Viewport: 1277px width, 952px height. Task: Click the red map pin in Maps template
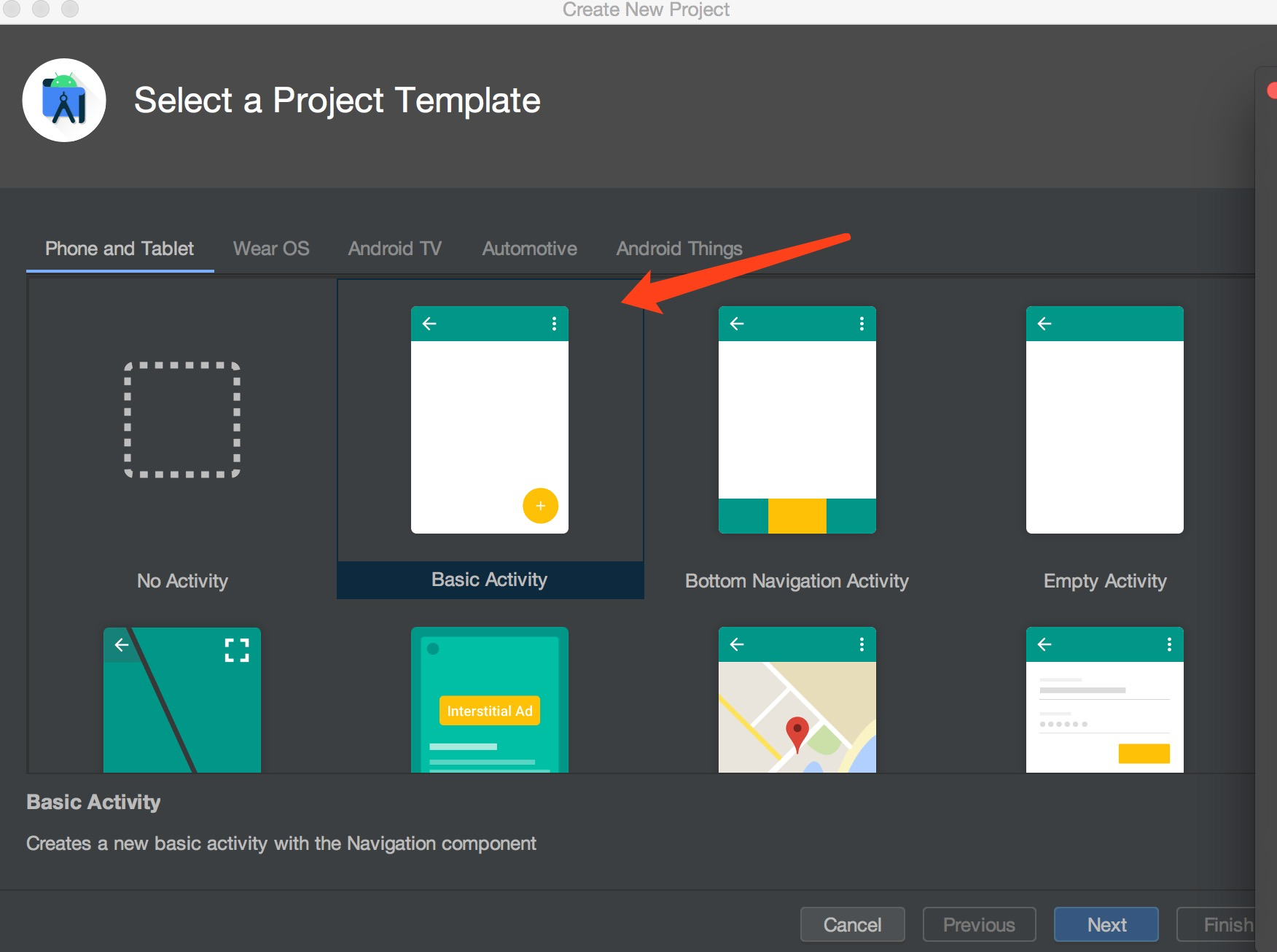click(797, 734)
